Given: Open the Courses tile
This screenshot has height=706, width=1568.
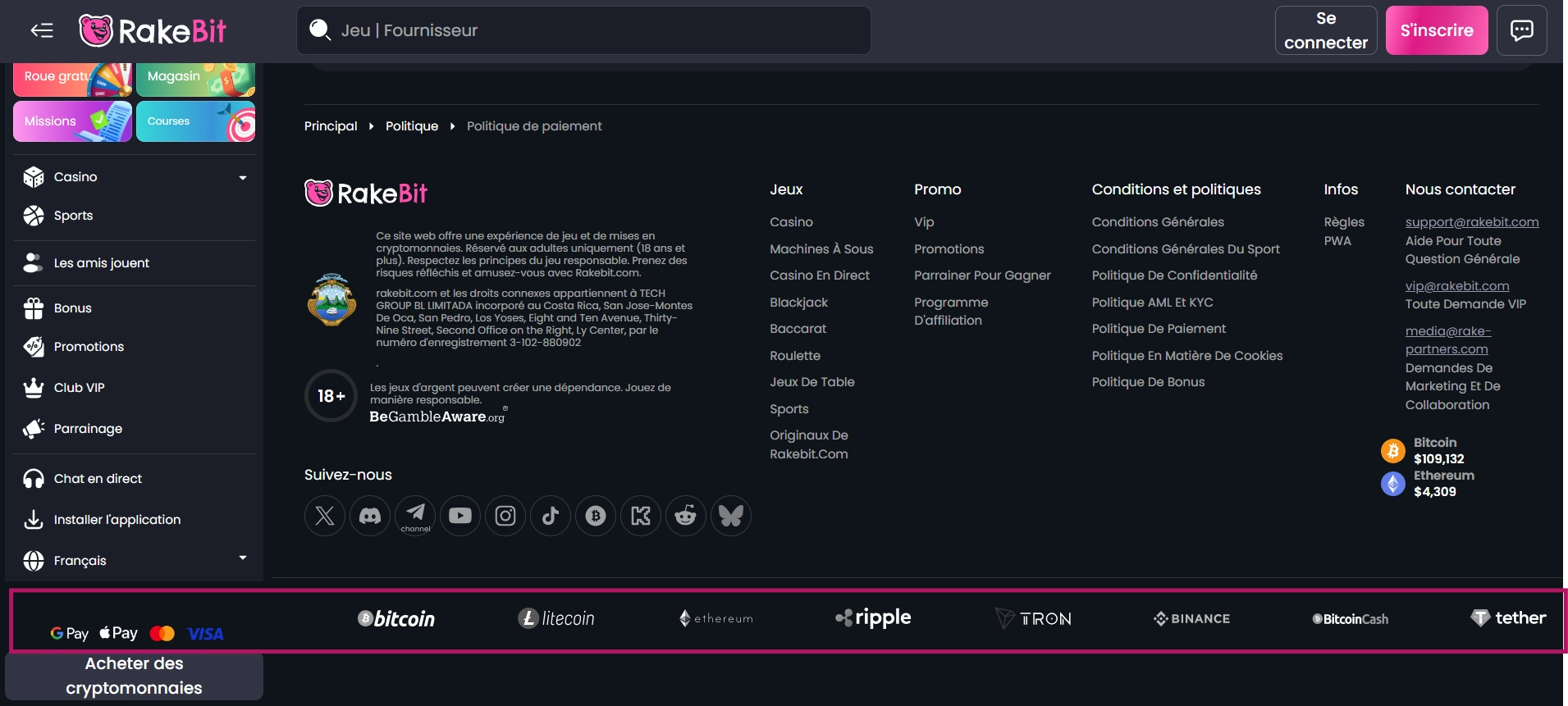Looking at the screenshot, I should click(x=195, y=121).
